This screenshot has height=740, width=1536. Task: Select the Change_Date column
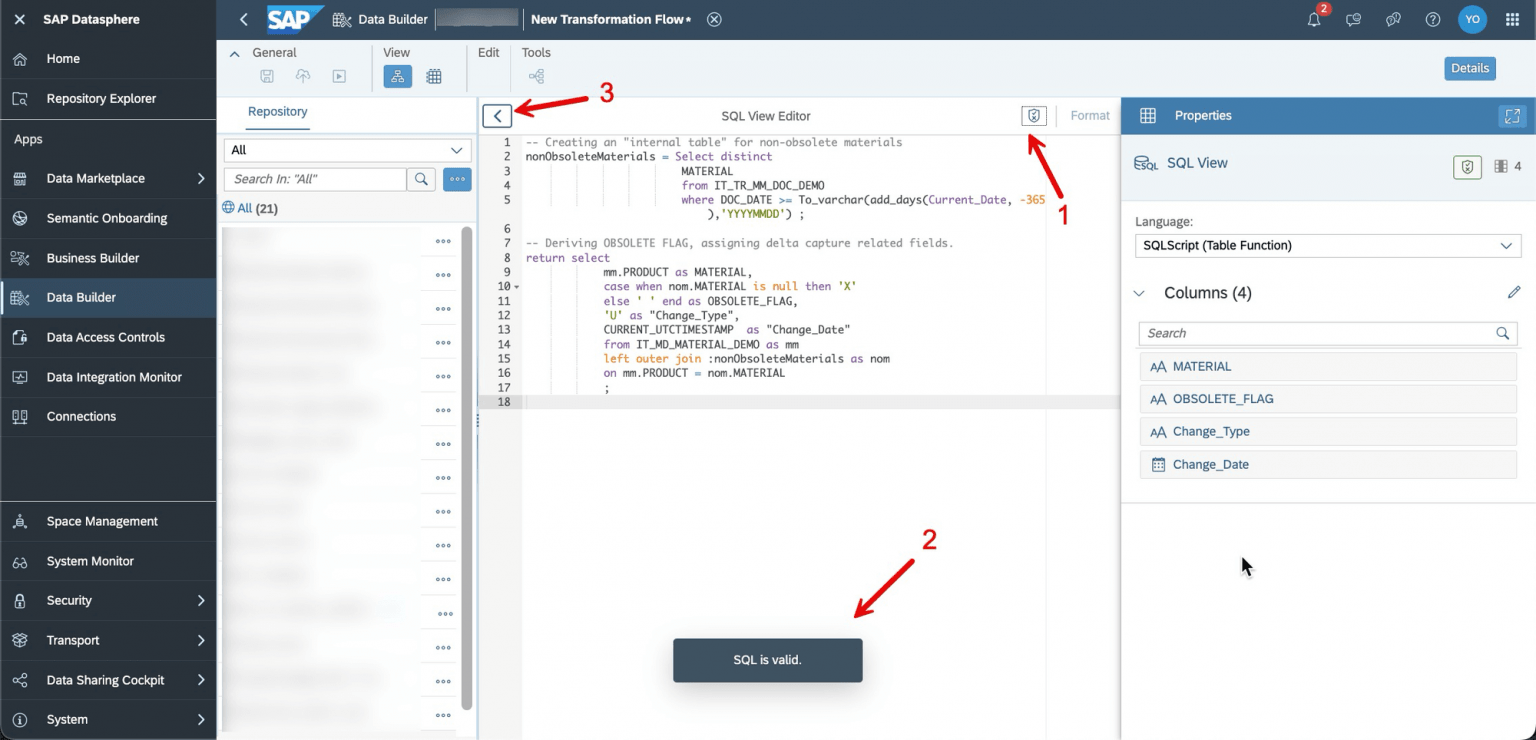pos(1328,464)
